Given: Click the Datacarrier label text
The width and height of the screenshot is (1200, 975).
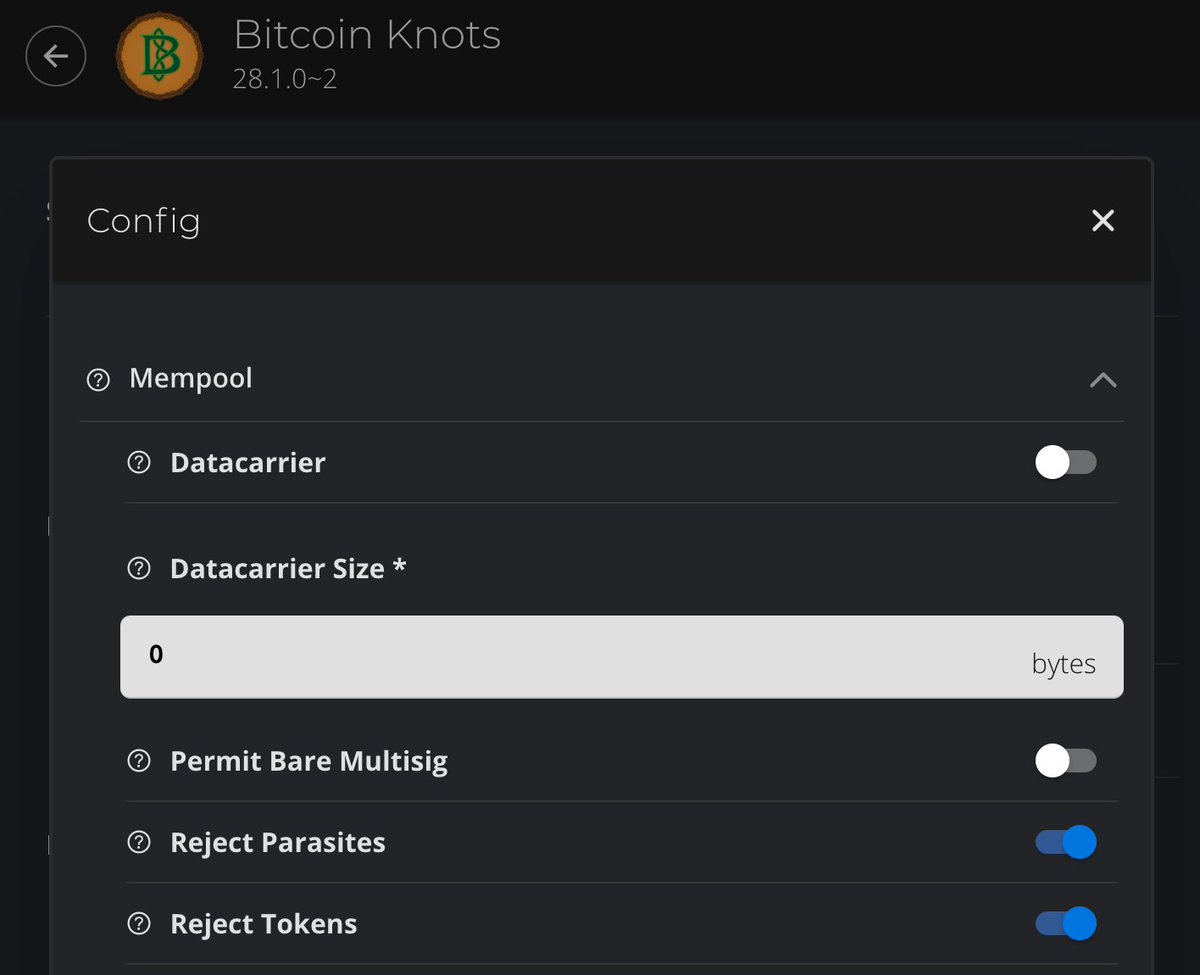Looking at the screenshot, I should point(248,463).
